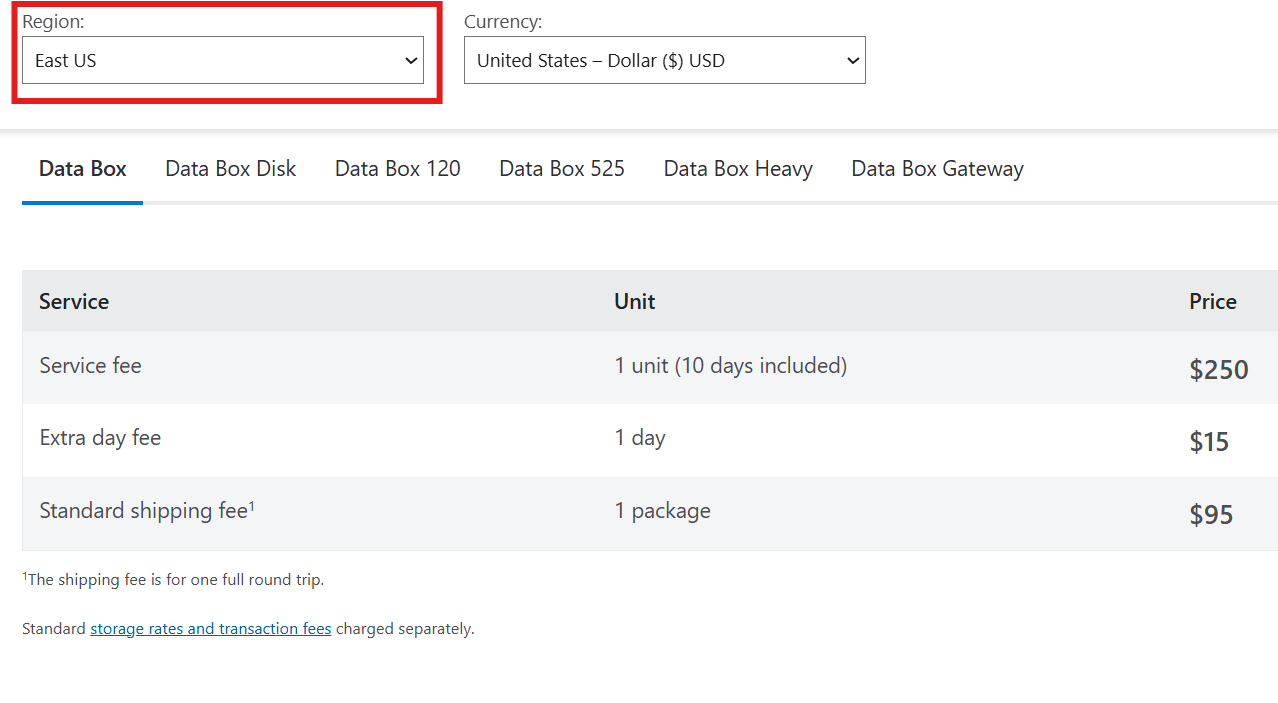This screenshot has width=1278, height=703.
Task: Click the shipping fee round trip footnote
Action: click(173, 579)
